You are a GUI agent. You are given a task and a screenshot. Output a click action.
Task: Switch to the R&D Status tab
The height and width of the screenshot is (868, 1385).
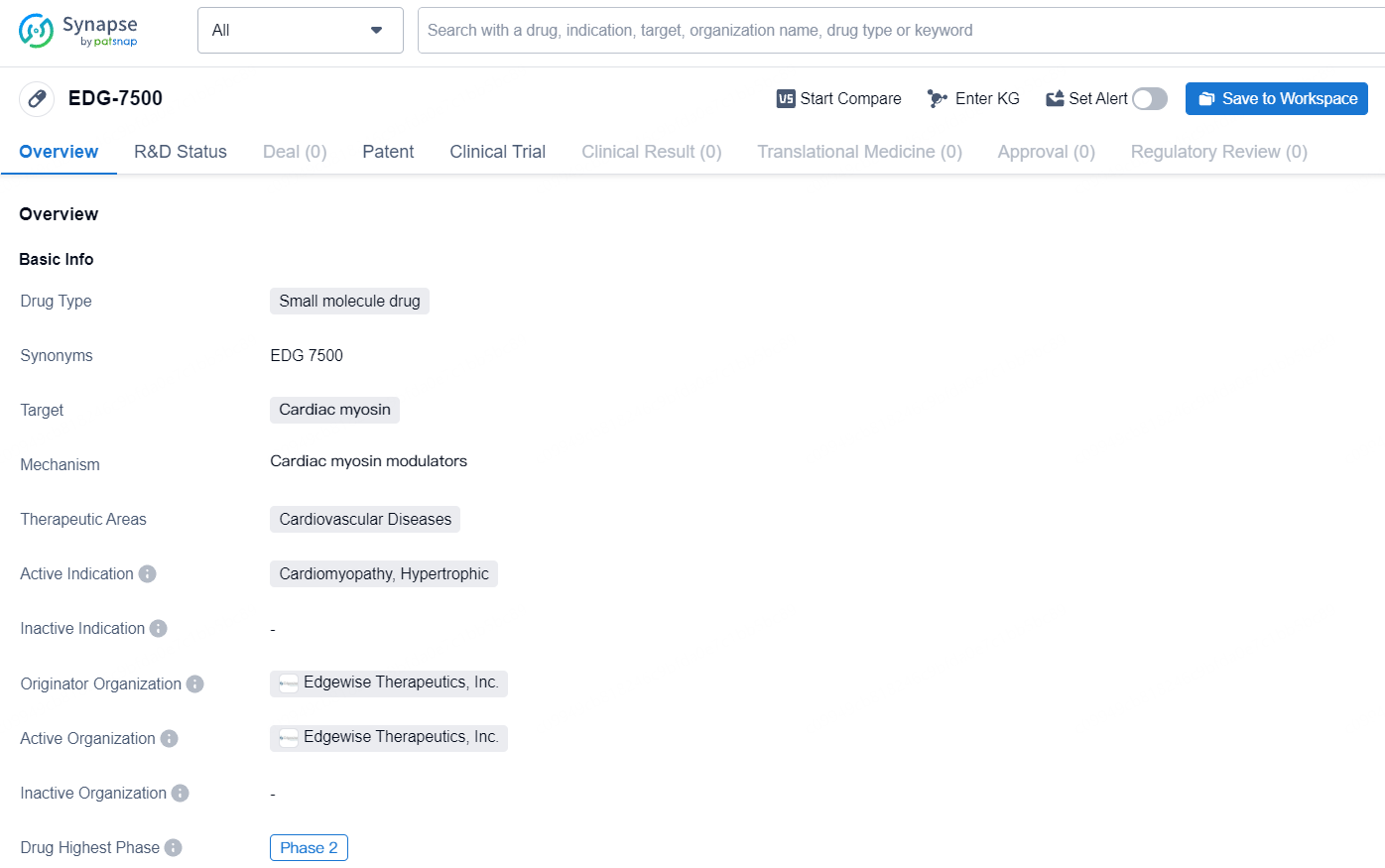pyautogui.click(x=181, y=152)
